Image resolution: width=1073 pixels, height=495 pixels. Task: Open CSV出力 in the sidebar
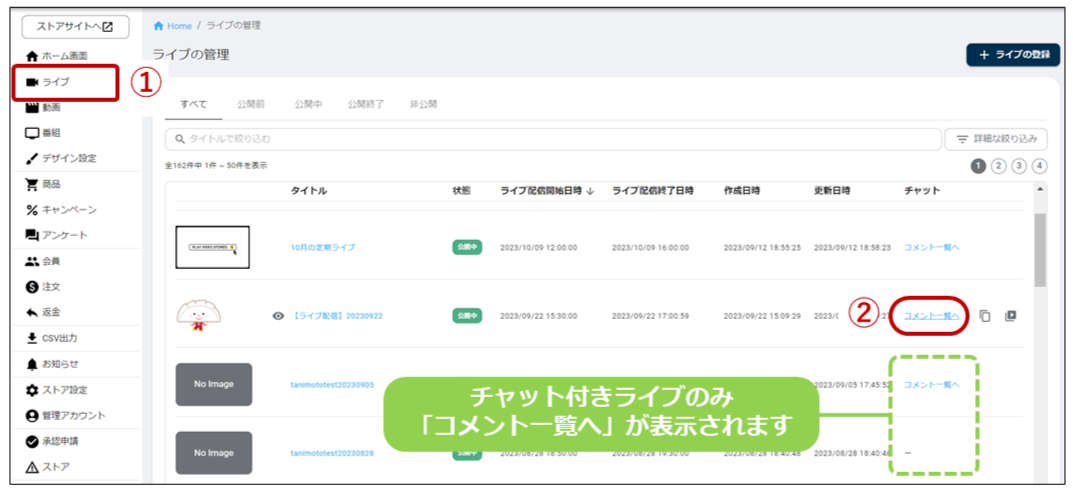59,338
